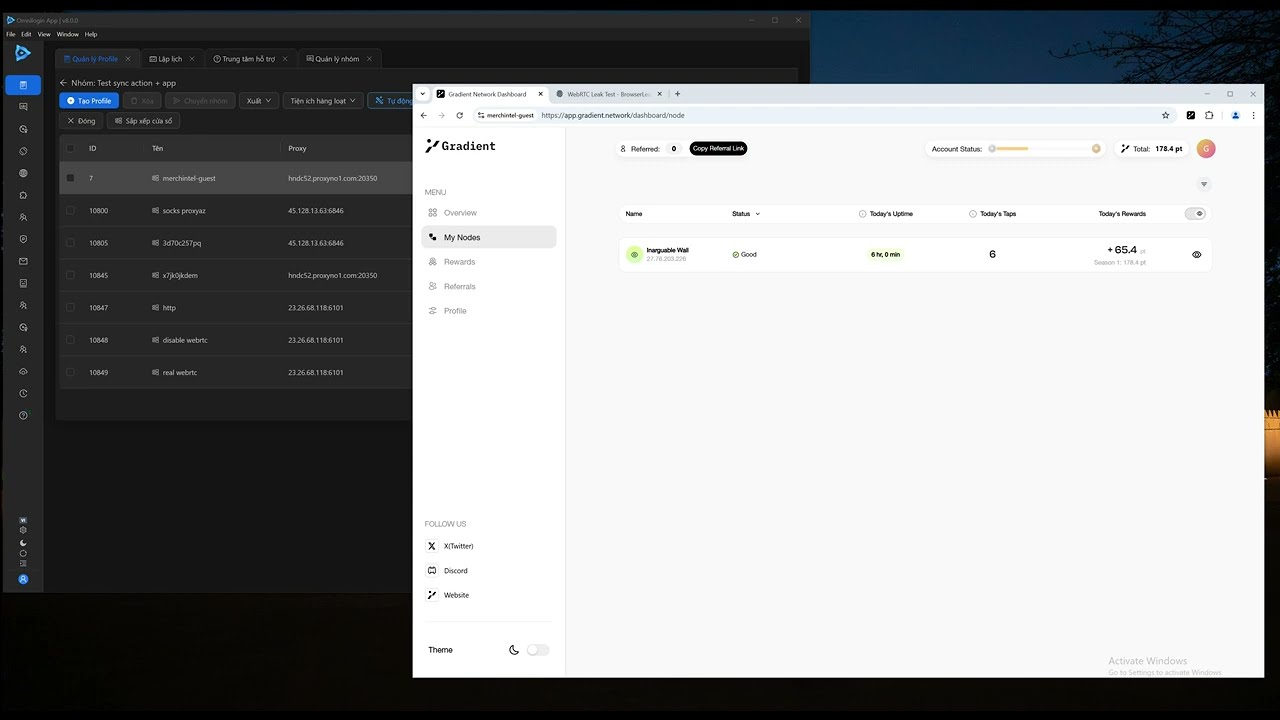Open the browser tab search chevron

point(423,94)
